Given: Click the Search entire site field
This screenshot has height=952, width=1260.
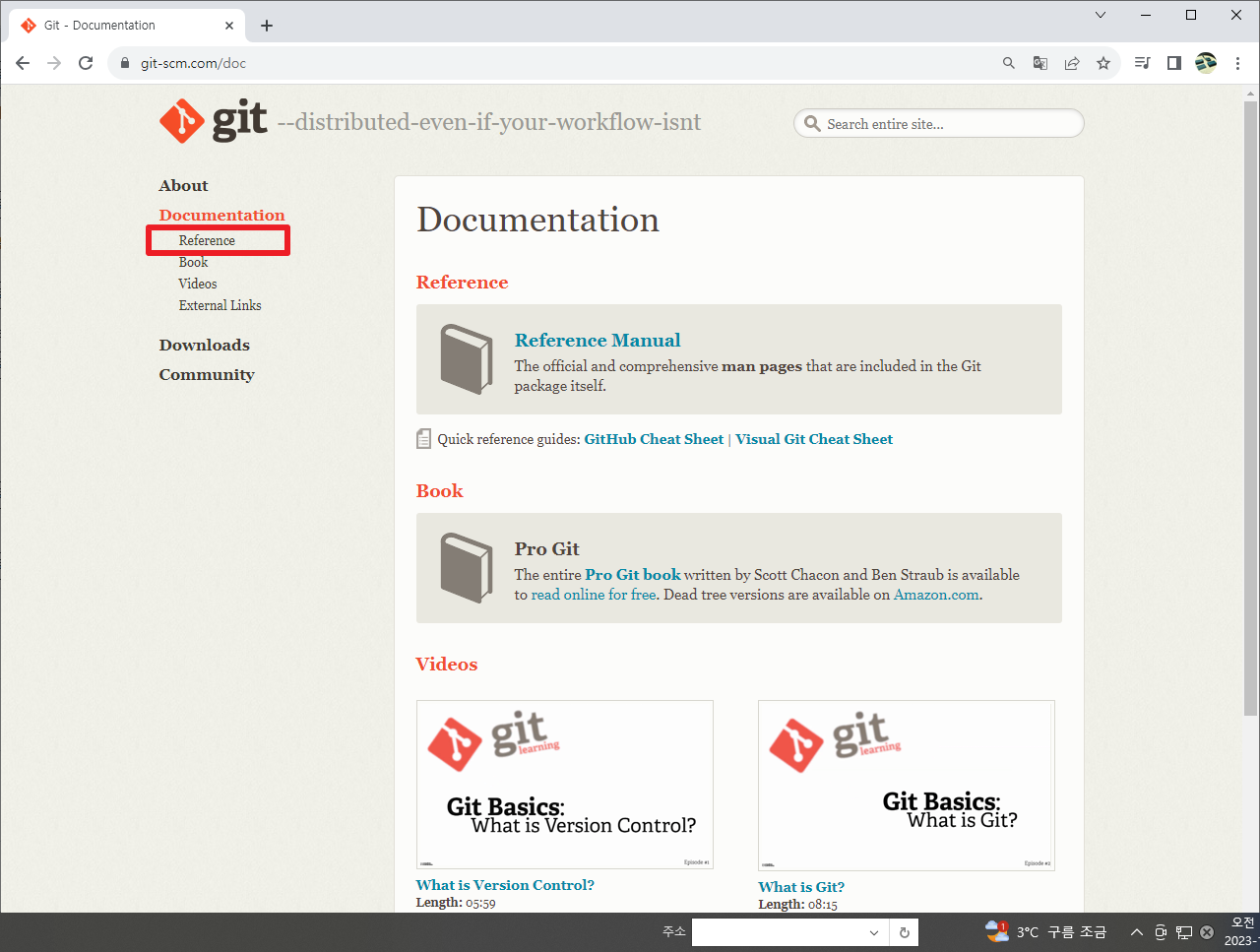Looking at the screenshot, I should 938,124.
